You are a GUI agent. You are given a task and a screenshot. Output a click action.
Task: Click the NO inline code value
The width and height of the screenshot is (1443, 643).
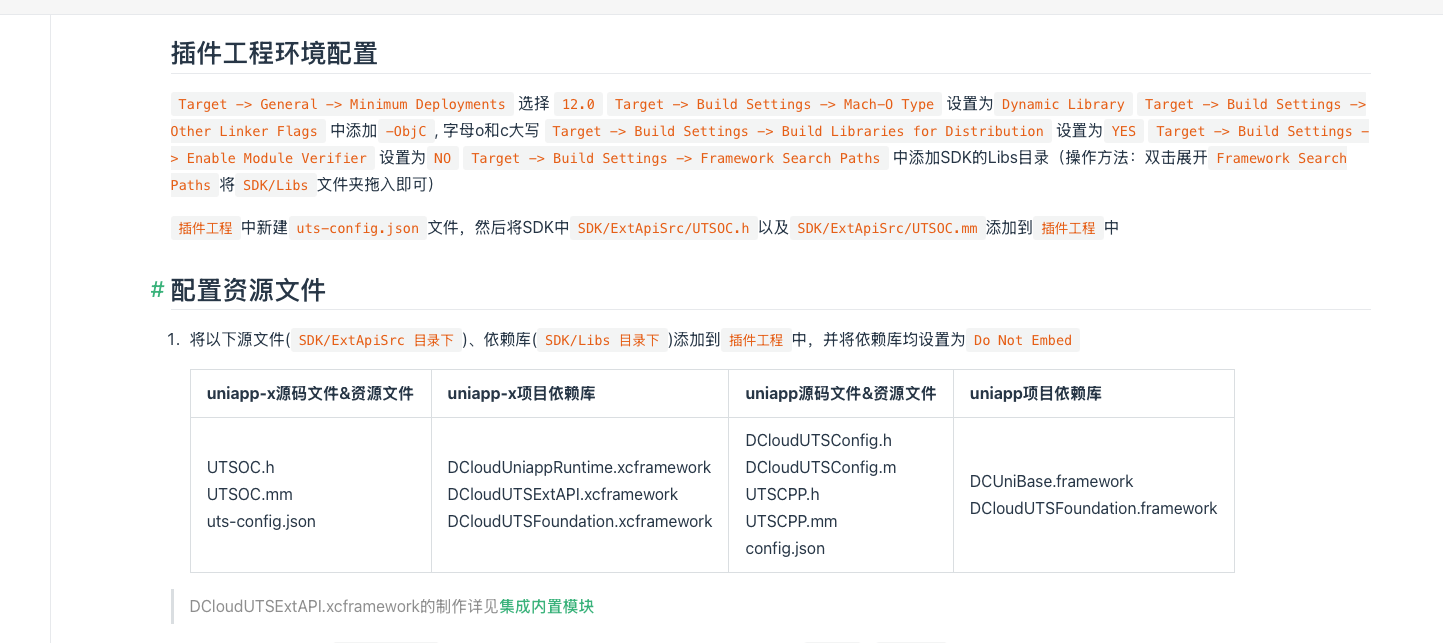pos(442,158)
